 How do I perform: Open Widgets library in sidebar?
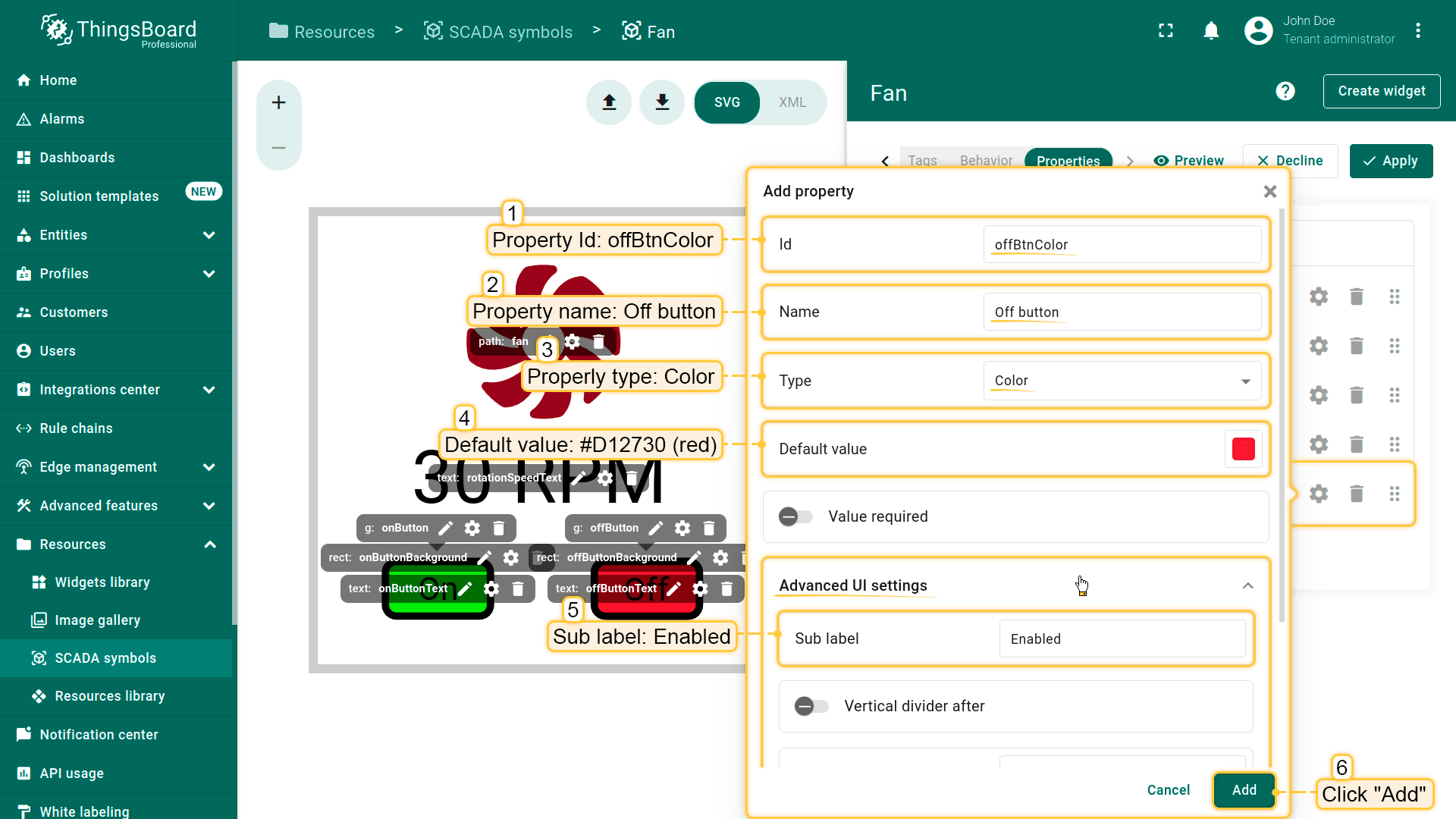click(x=102, y=582)
